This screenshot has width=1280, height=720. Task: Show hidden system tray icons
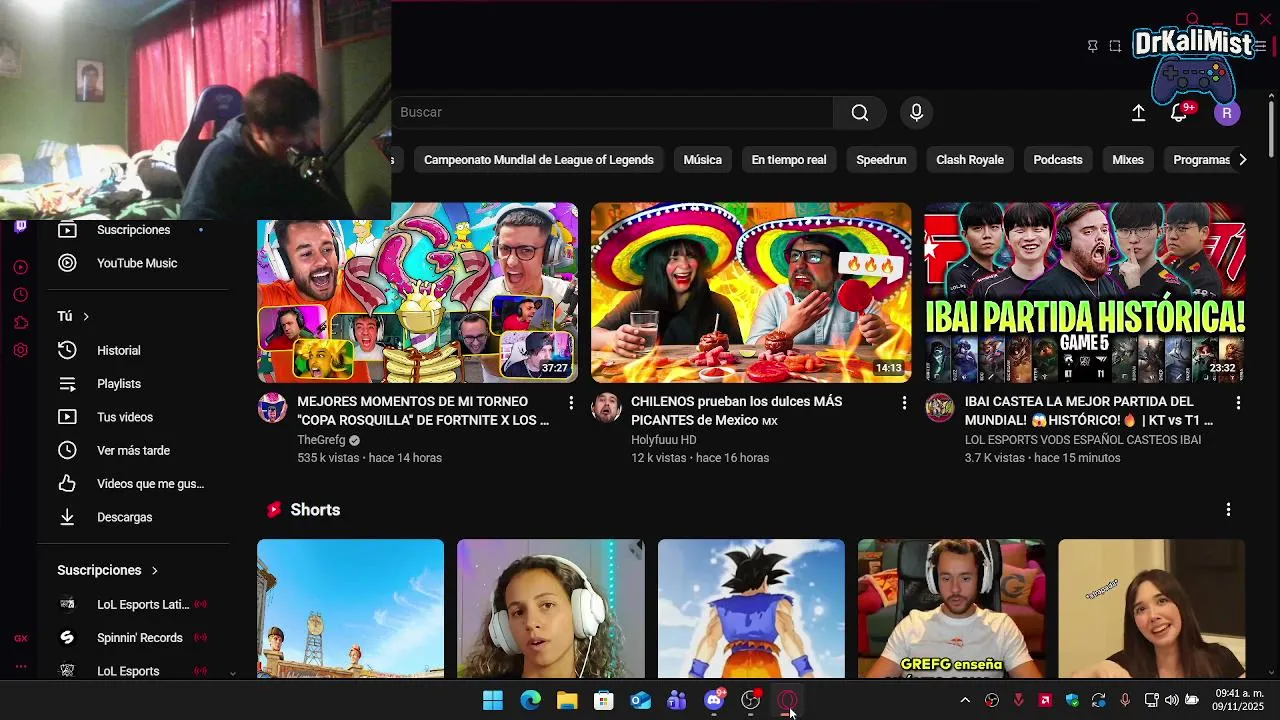coord(965,701)
